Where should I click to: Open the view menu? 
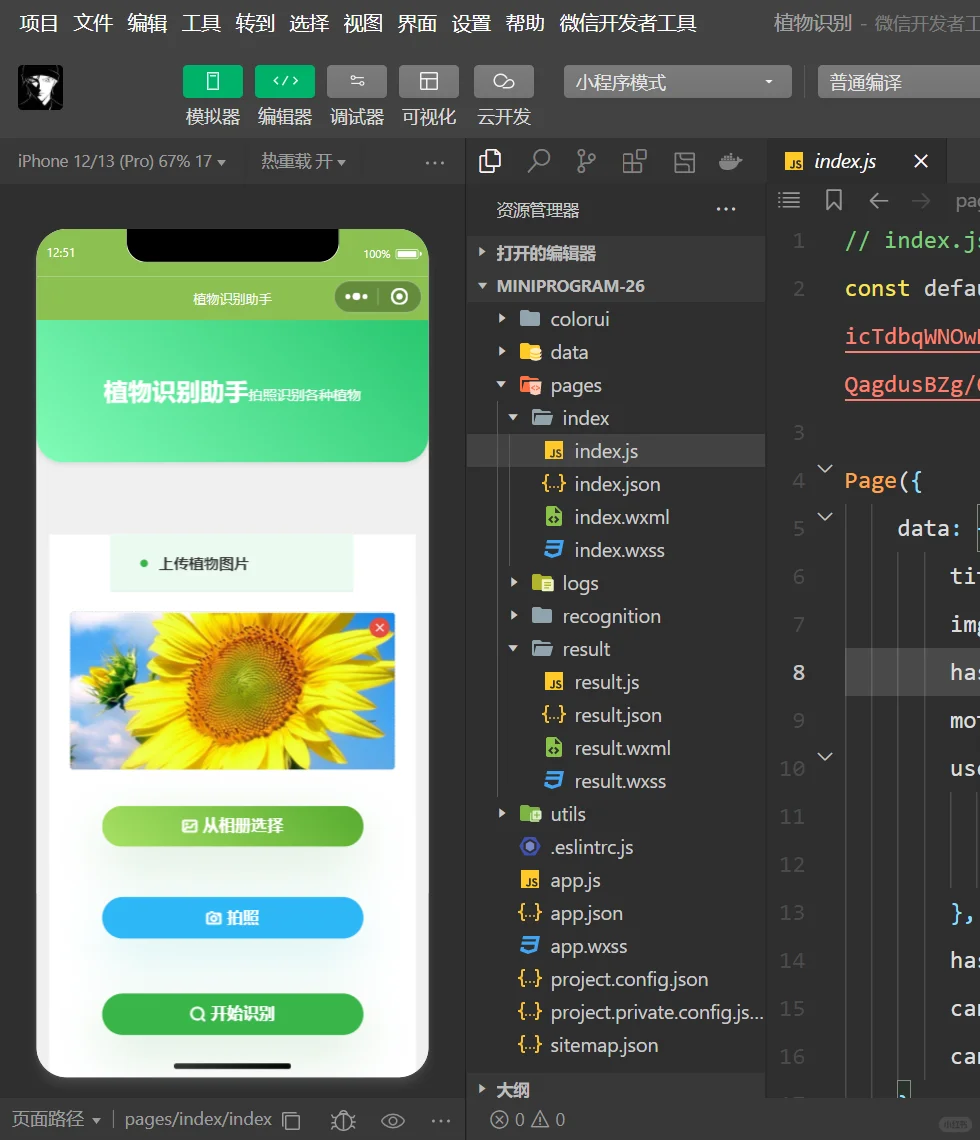[x=363, y=23]
